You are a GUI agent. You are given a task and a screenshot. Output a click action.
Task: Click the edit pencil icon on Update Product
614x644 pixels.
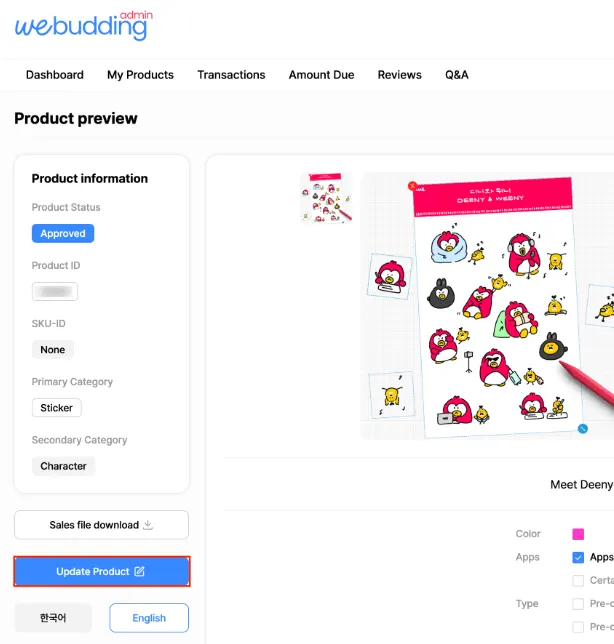coord(140,571)
